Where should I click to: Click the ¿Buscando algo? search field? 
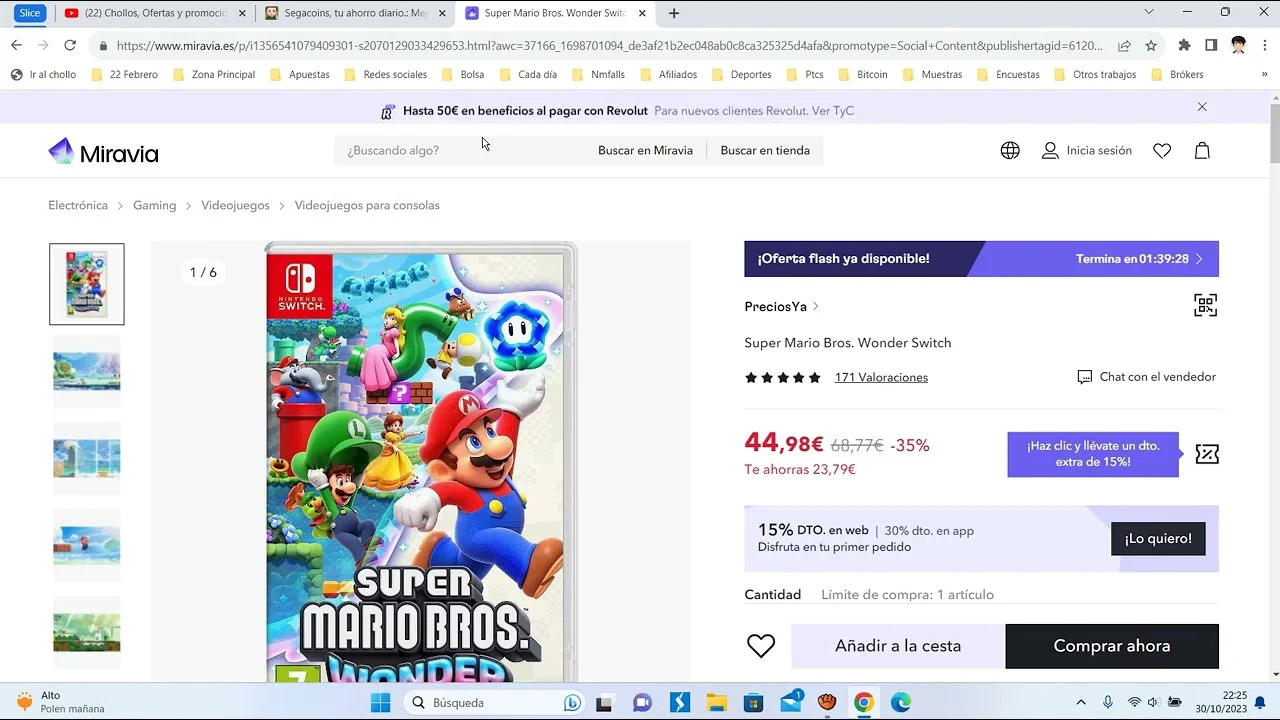pos(460,151)
